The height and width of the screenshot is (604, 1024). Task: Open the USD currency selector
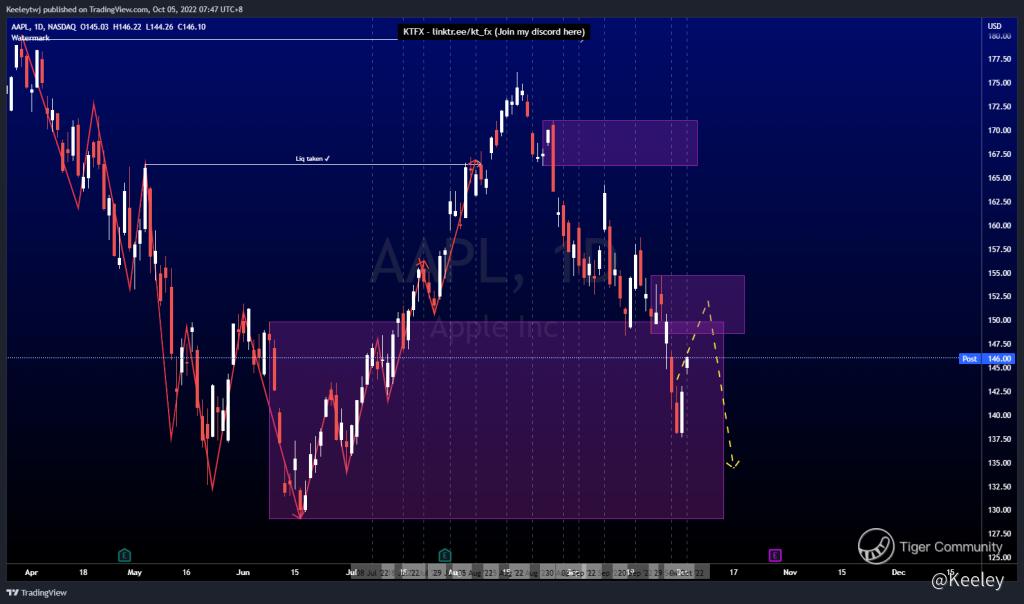994,26
